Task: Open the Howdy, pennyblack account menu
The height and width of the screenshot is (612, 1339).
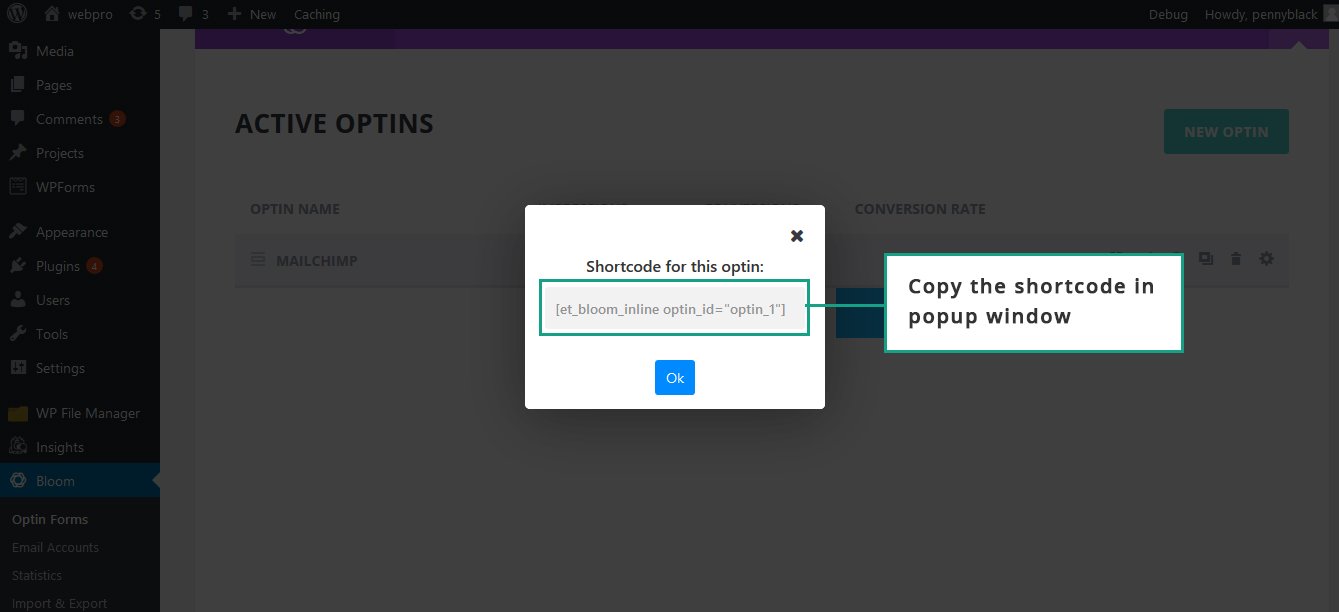Action: 1270,14
